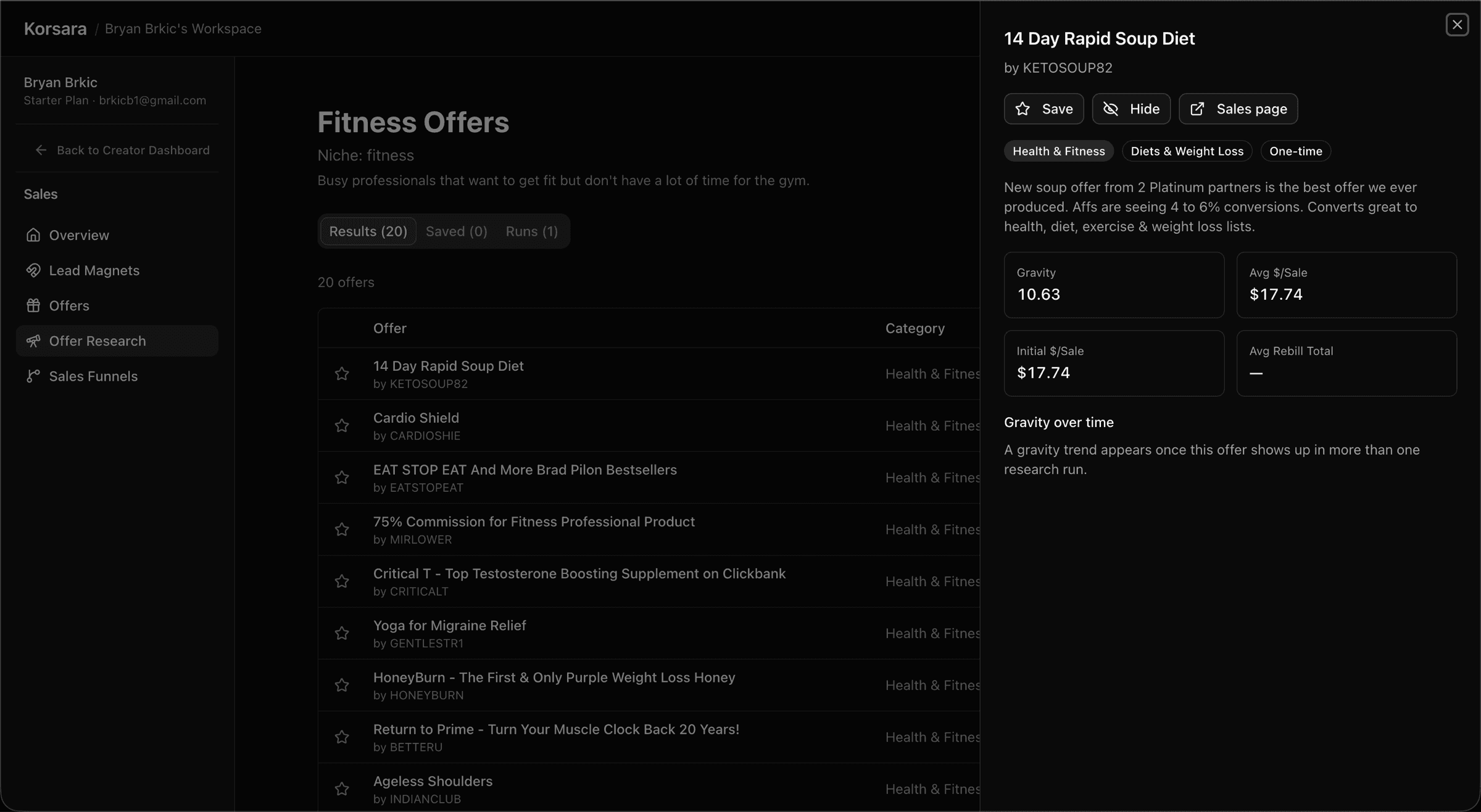This screenshot has width=1481, height=812.
Task: Click the Category column header
Action: click(x=915, y=328)
